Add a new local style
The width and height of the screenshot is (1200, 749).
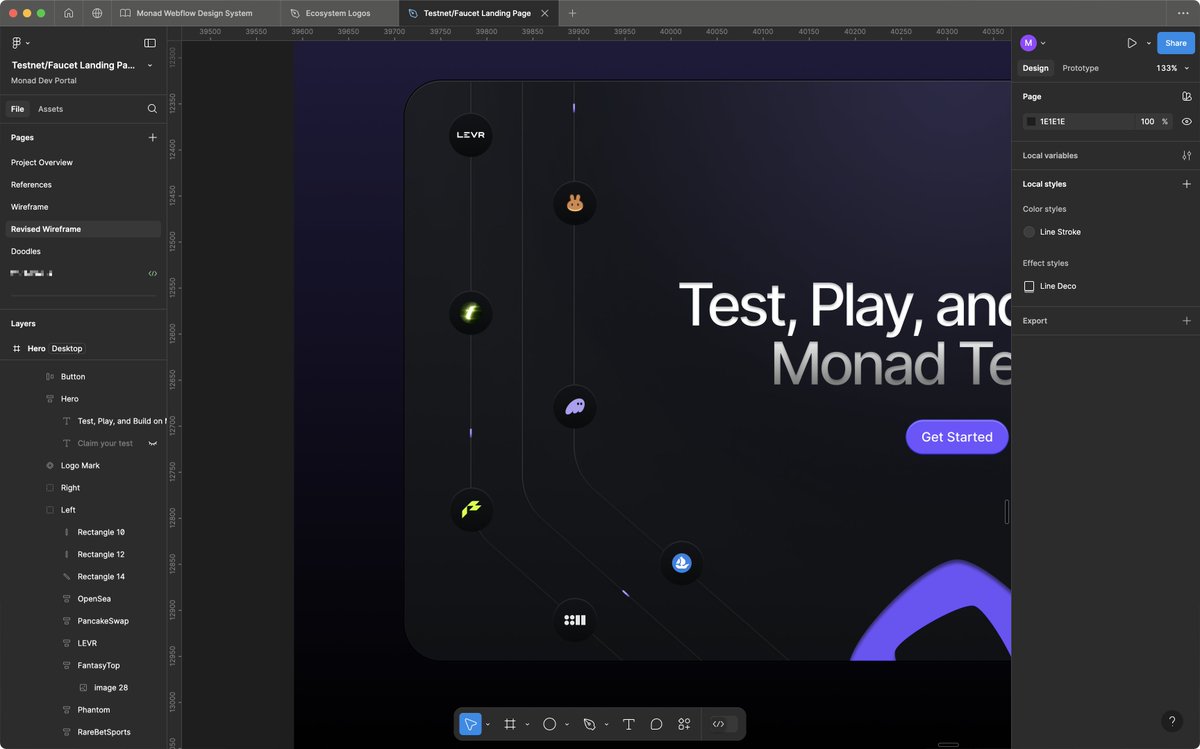[x=1186, y=184]
